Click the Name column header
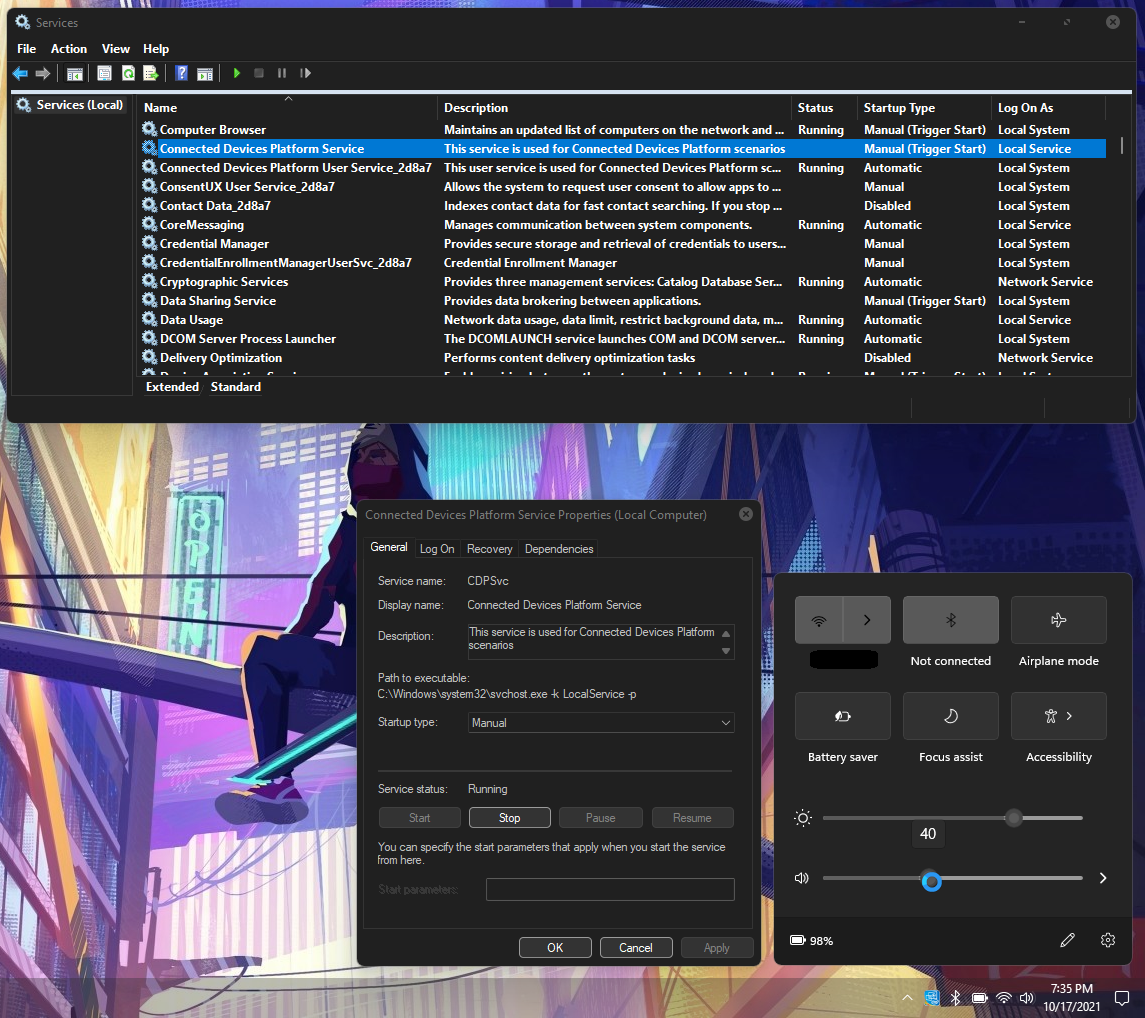Viewport: 1145px width, 1018px height. (x=289, y=107)
